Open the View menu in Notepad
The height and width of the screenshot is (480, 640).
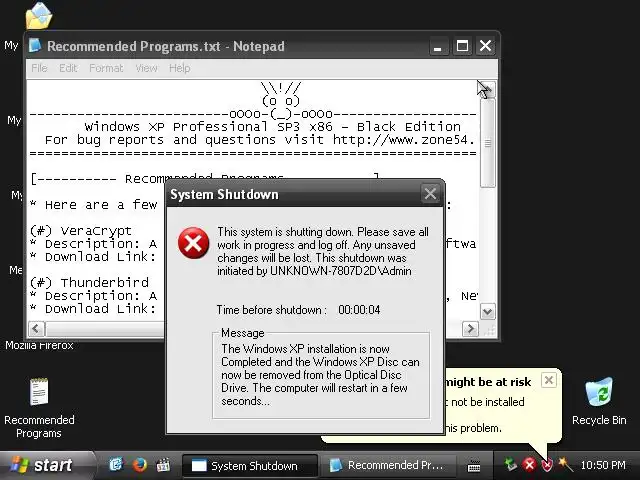pyautogui.click(x=147, y=68)
